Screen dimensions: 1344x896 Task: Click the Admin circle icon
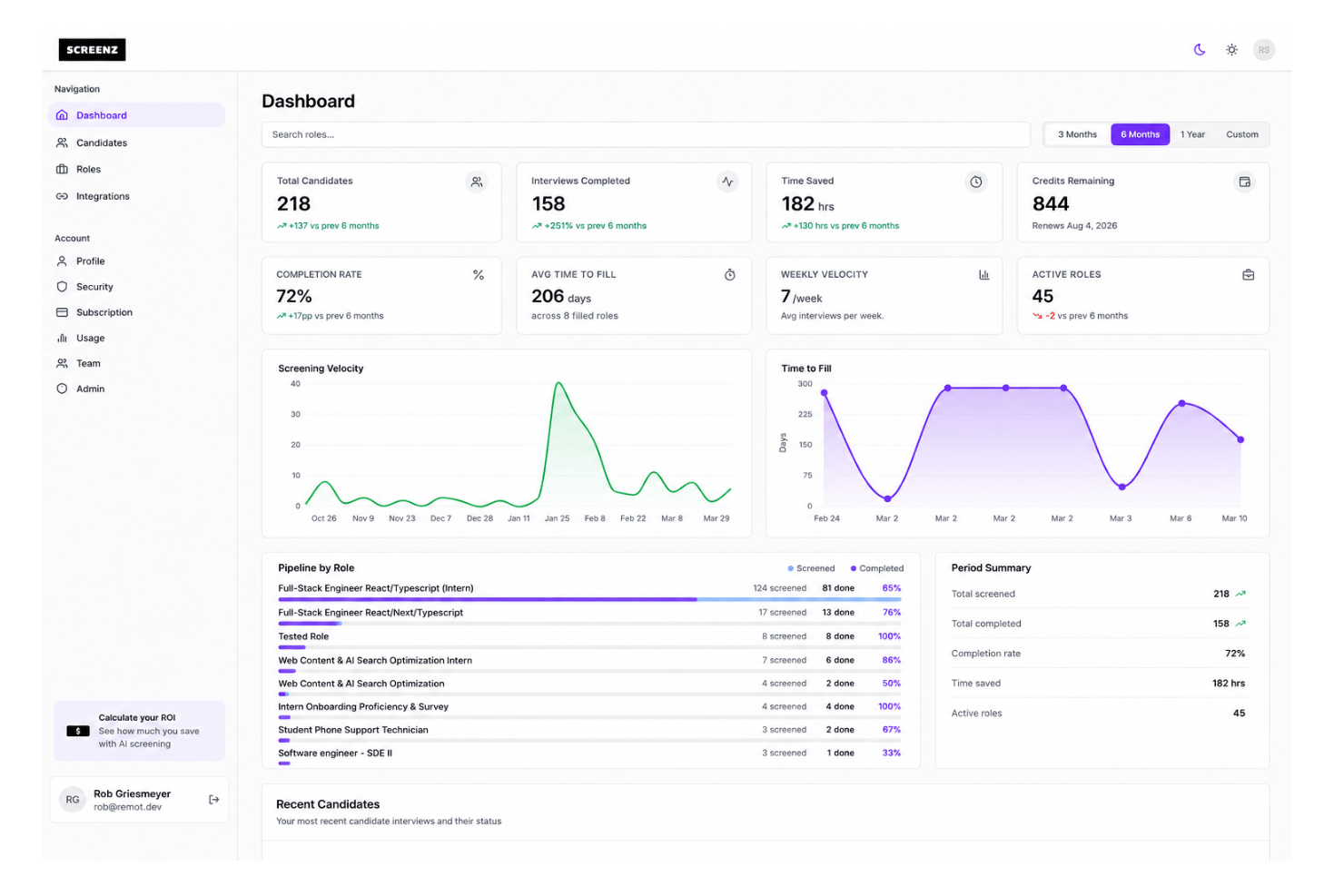click(x=62, y=389)
